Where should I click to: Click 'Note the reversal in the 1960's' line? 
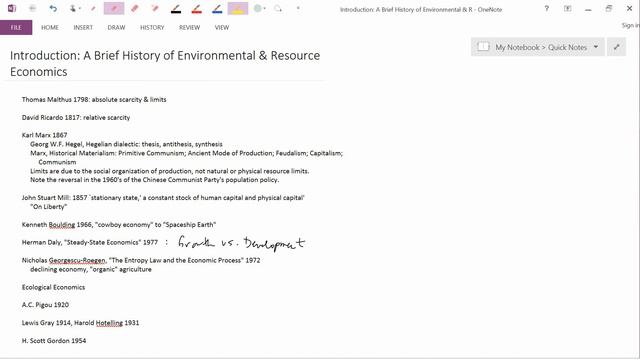155,180
